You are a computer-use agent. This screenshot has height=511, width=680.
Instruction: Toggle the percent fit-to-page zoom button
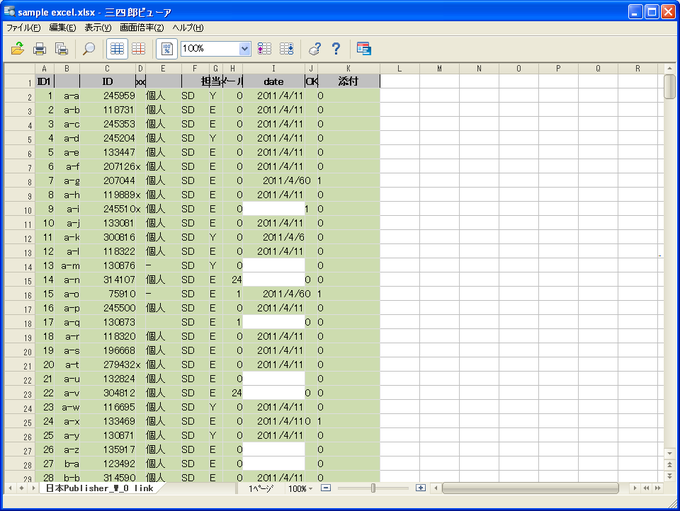tap(167, 49)
